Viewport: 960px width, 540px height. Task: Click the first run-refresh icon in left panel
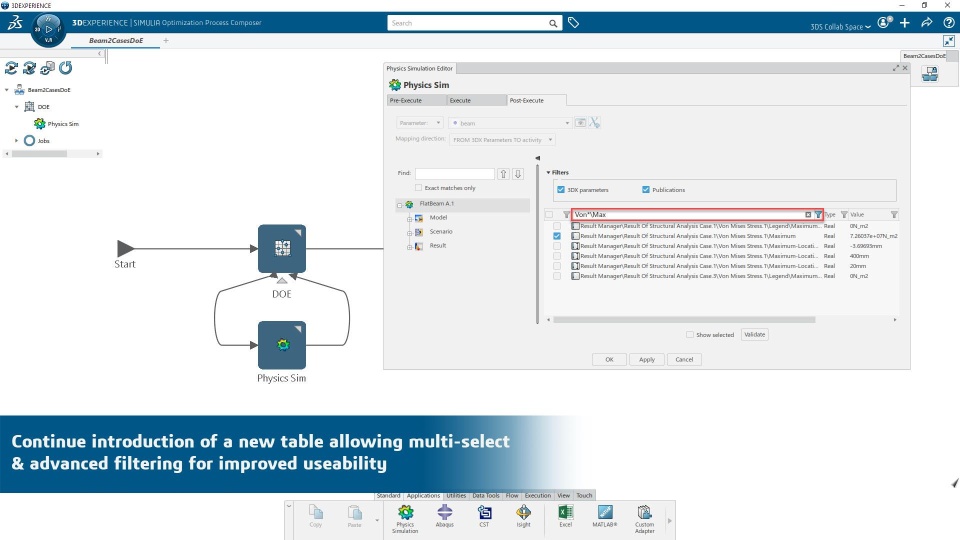11,68
